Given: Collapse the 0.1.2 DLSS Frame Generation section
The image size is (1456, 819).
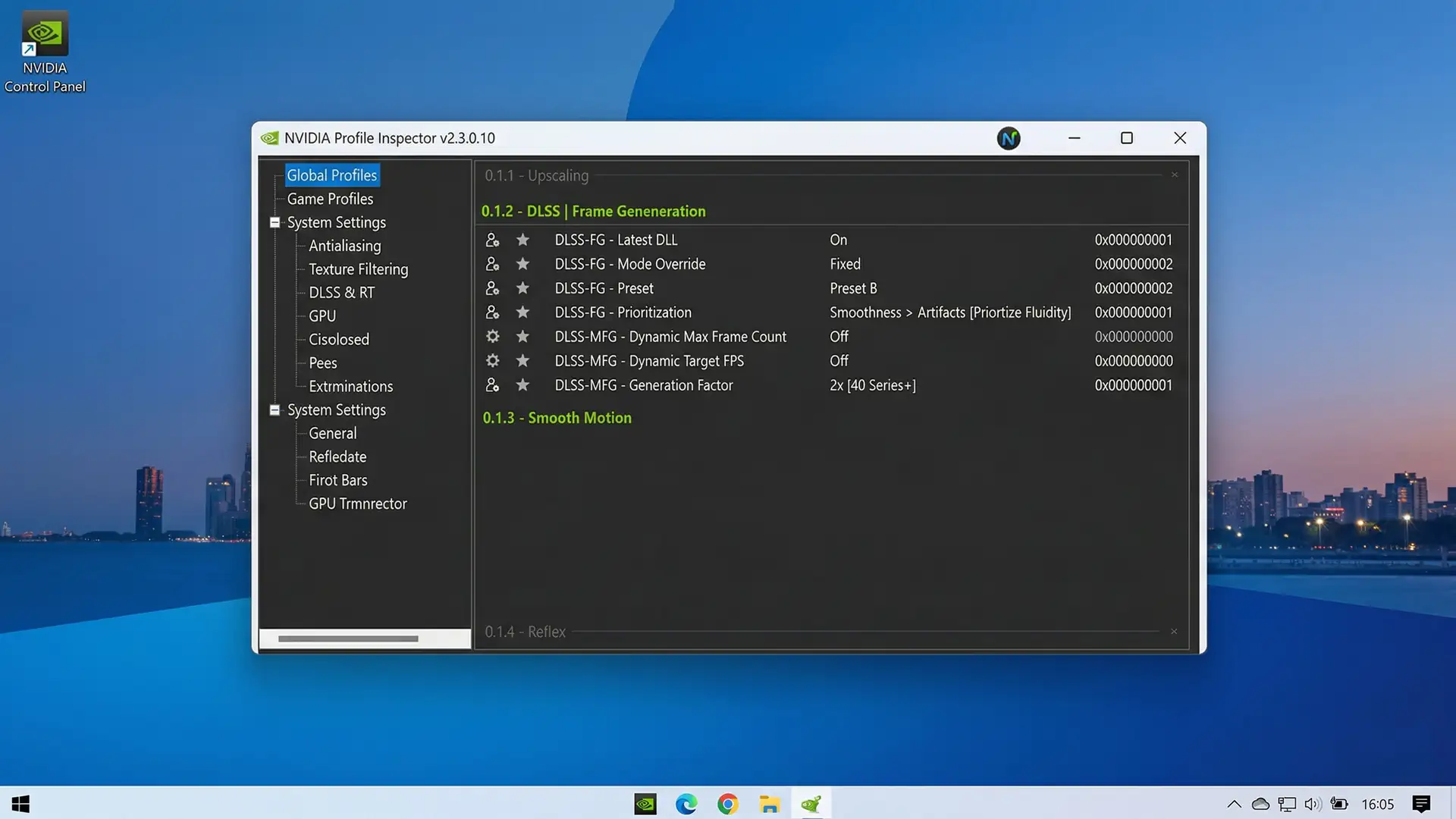Looking at the screenshot, I should 594,212.
